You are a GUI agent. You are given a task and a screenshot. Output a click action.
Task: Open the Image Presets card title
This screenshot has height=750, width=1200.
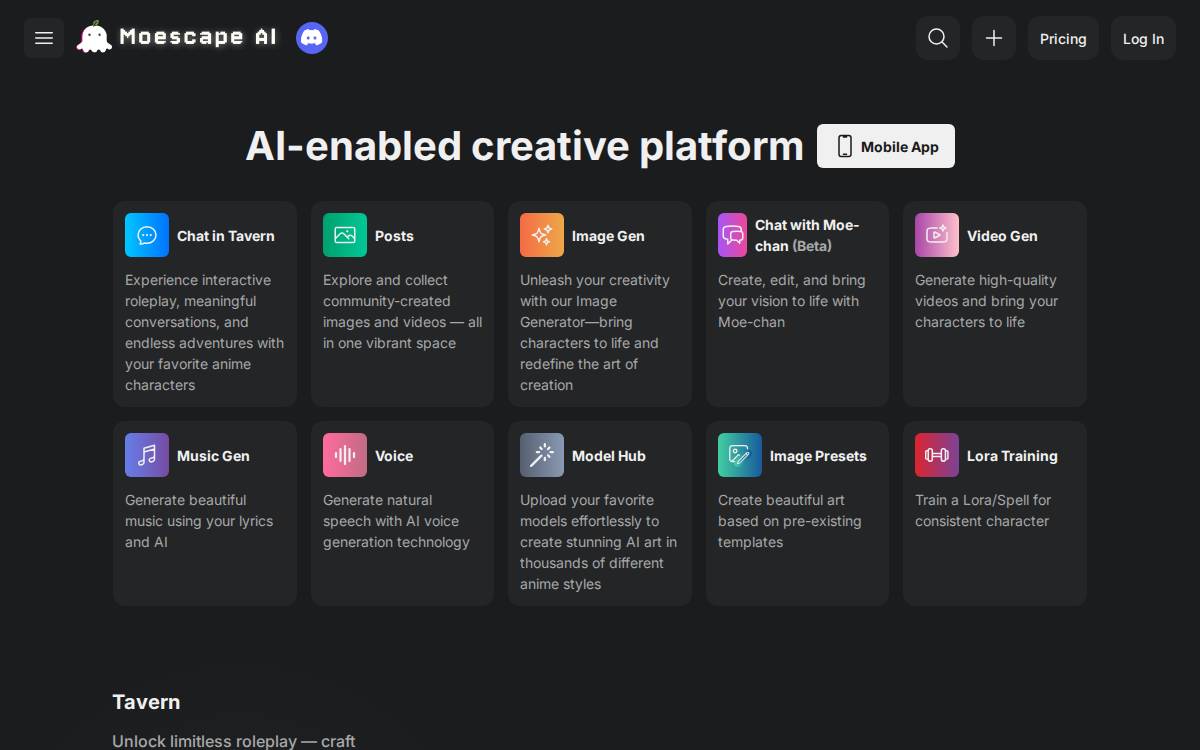point(818,456)
